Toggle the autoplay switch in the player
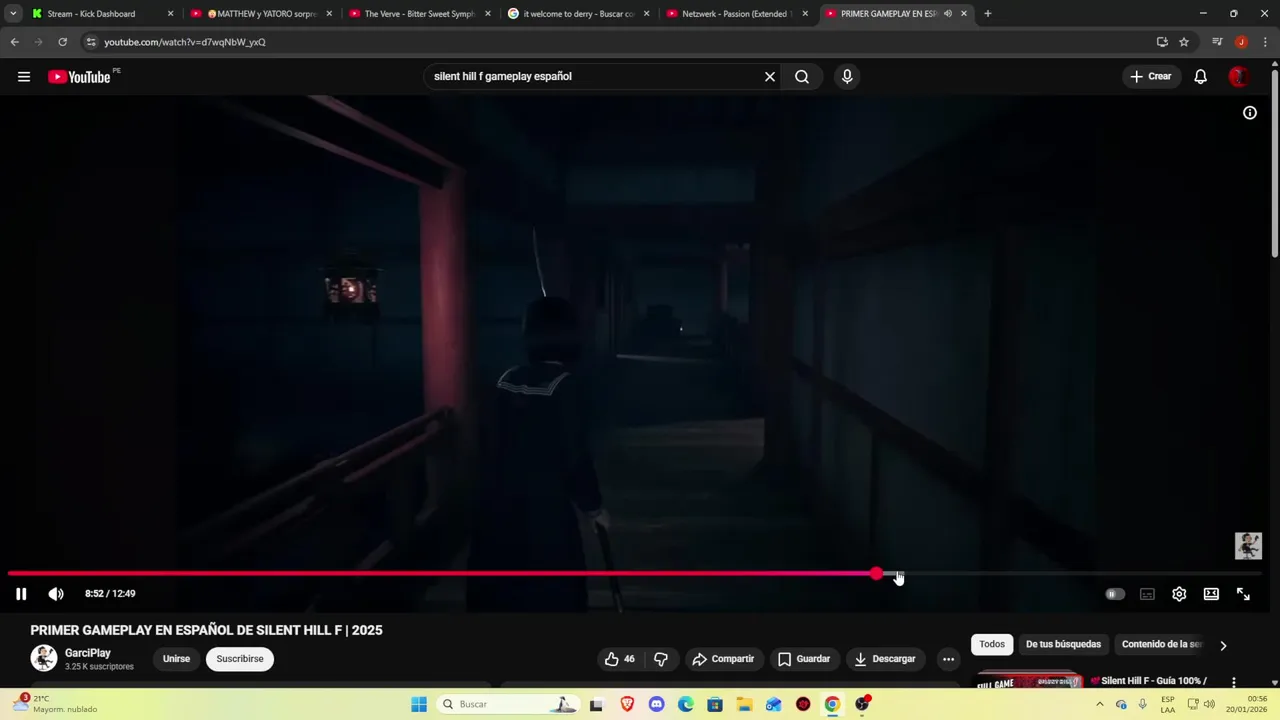The height and width of the screenshot is (720, 1280). point(1114,594)
